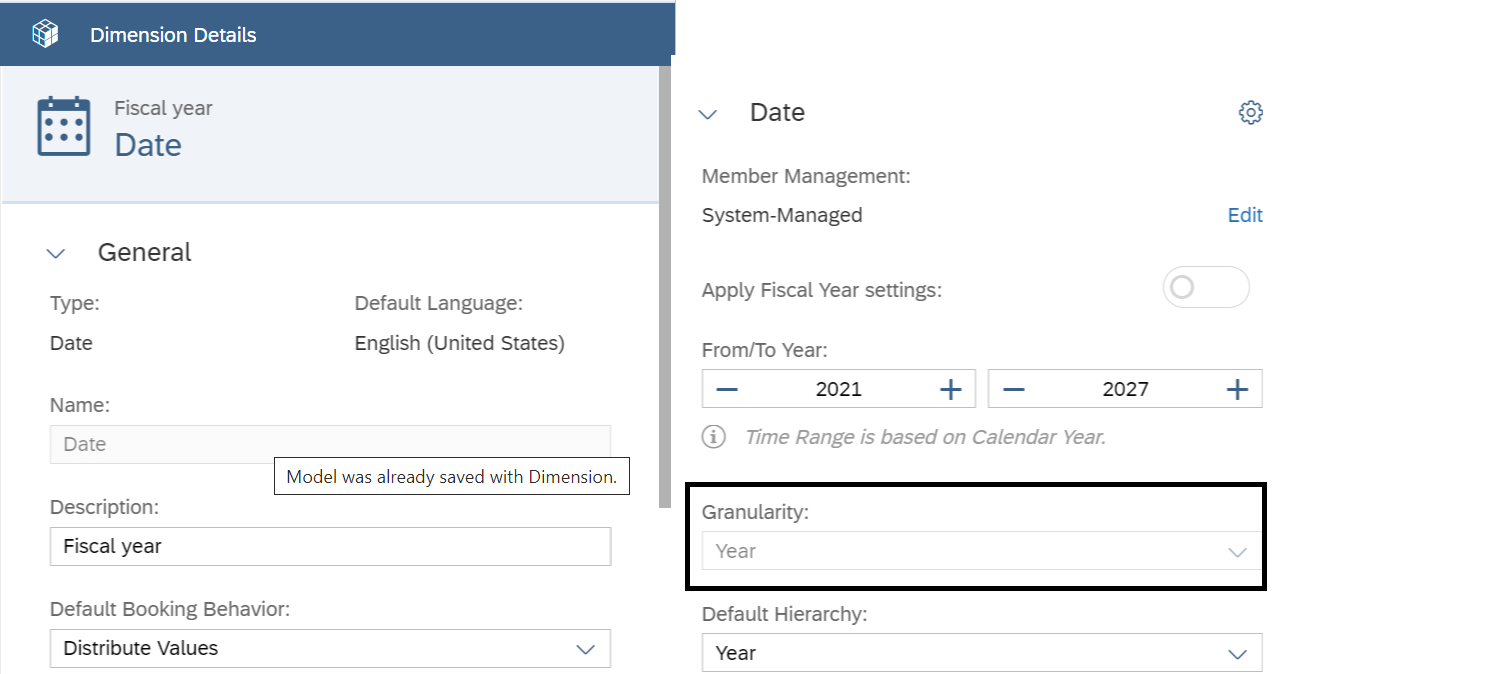Screen dimensions: 1489x674
Task: Click the Dimension Details header title
Action: (173, 35)
